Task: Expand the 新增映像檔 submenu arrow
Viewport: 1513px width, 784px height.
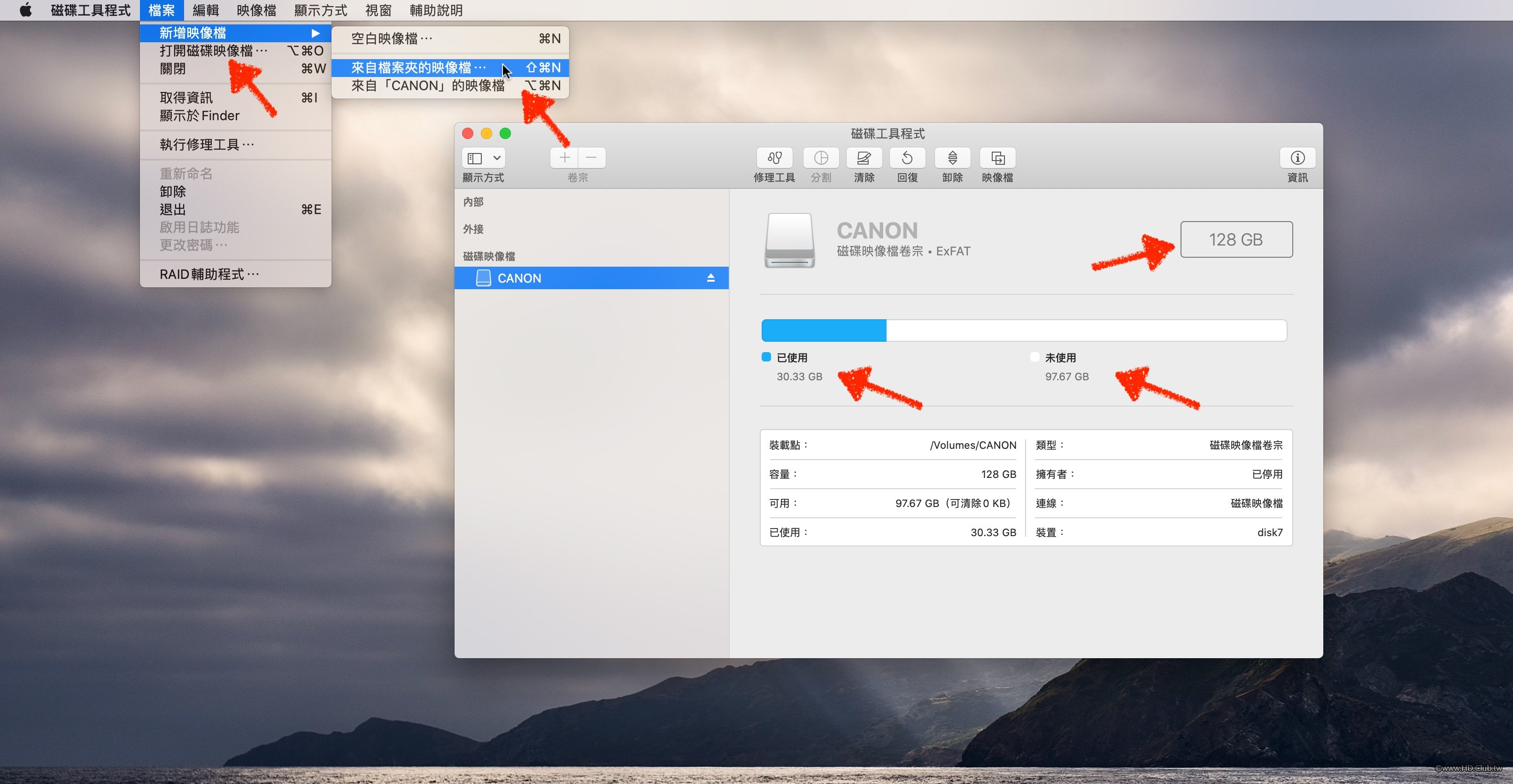Action: pyautogui.click(x=316, y=33)
